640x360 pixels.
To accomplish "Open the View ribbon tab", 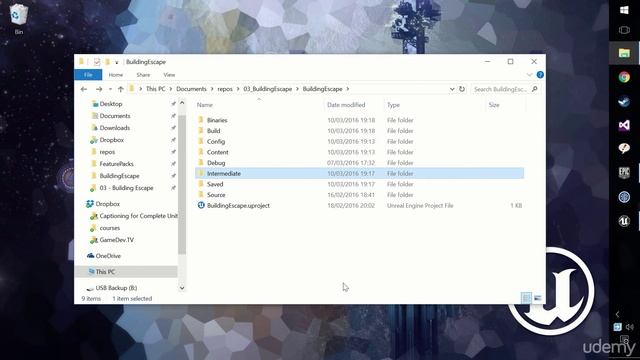I will pyautogui.click(x=169, y=75).
